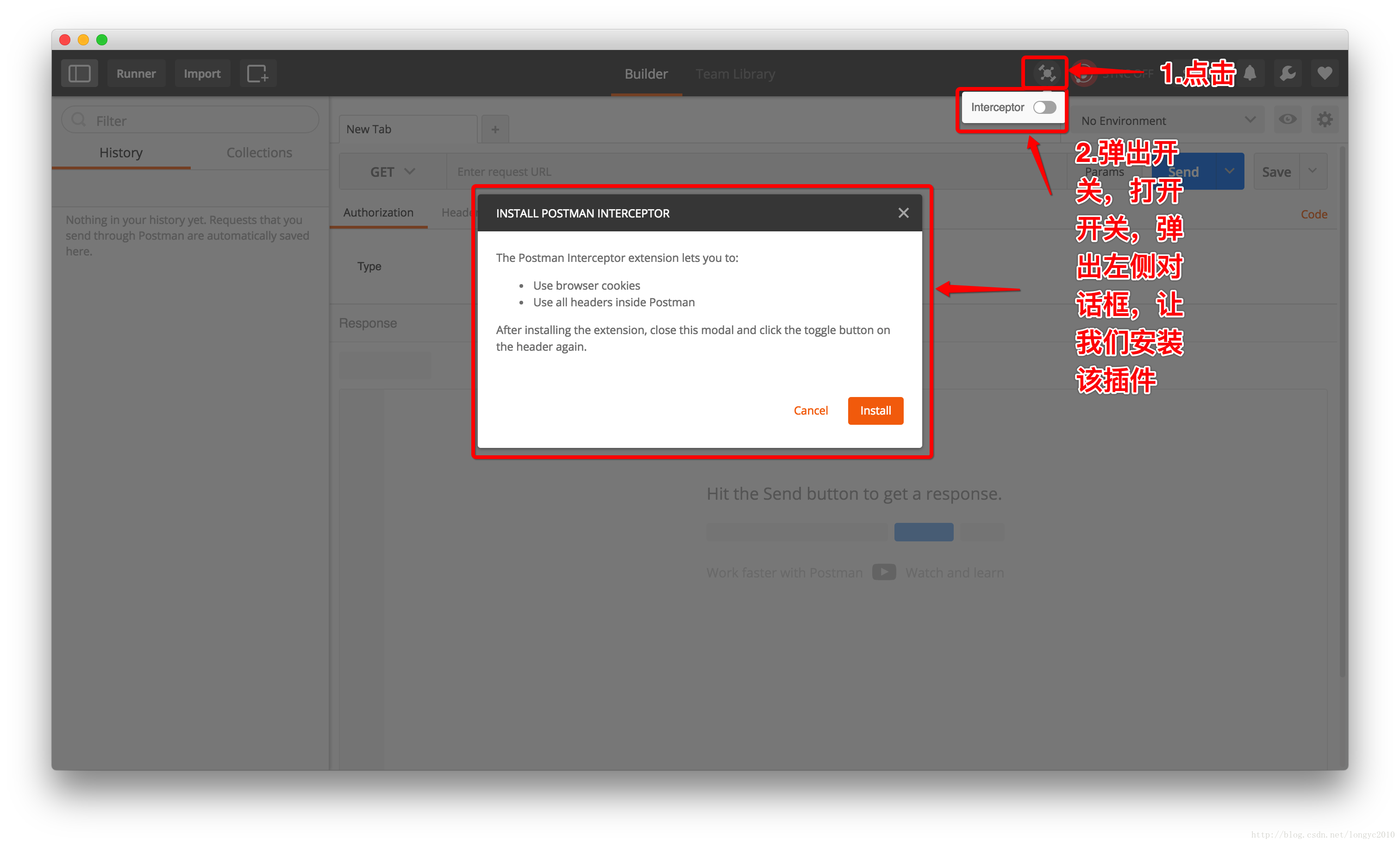Click the Authorization tab panel

378,213
